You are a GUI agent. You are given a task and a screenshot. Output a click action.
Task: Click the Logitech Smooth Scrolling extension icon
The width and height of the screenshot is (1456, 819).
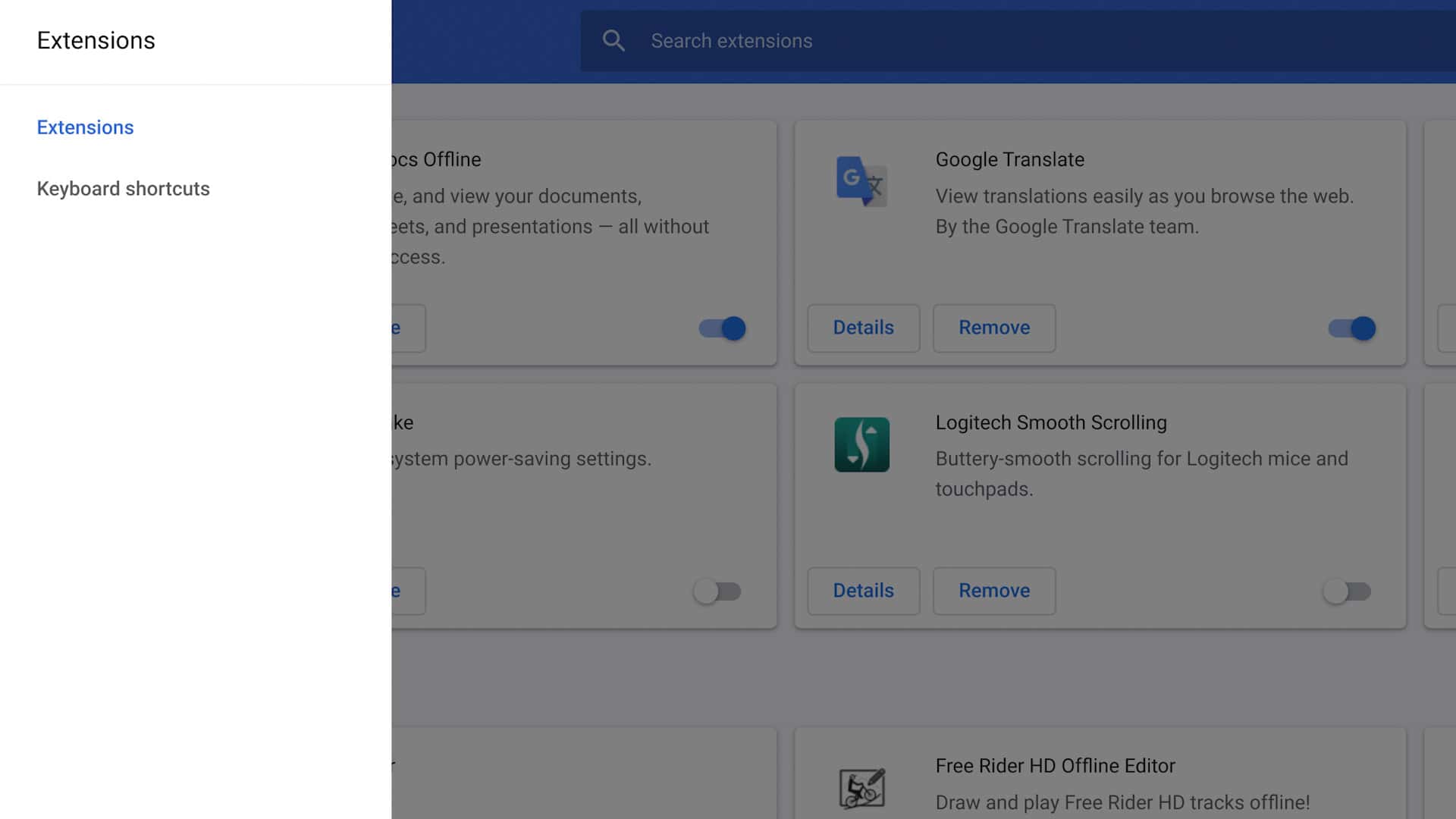click(x=861, y=445)
